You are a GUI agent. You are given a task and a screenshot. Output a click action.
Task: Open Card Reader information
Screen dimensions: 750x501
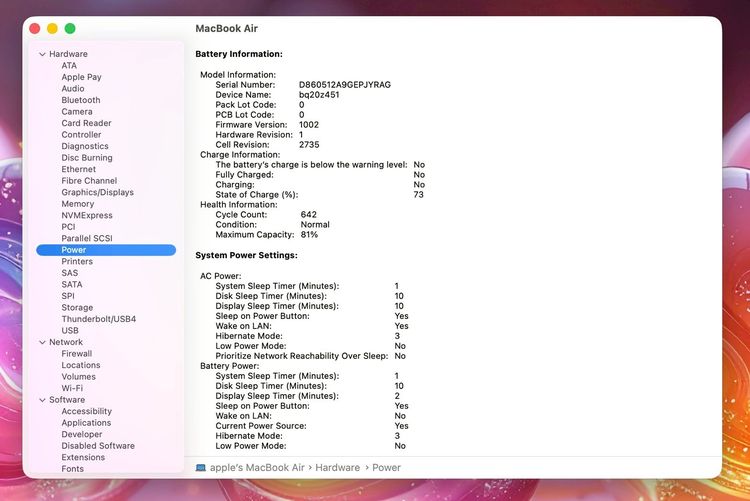click(x=86, y=123)
